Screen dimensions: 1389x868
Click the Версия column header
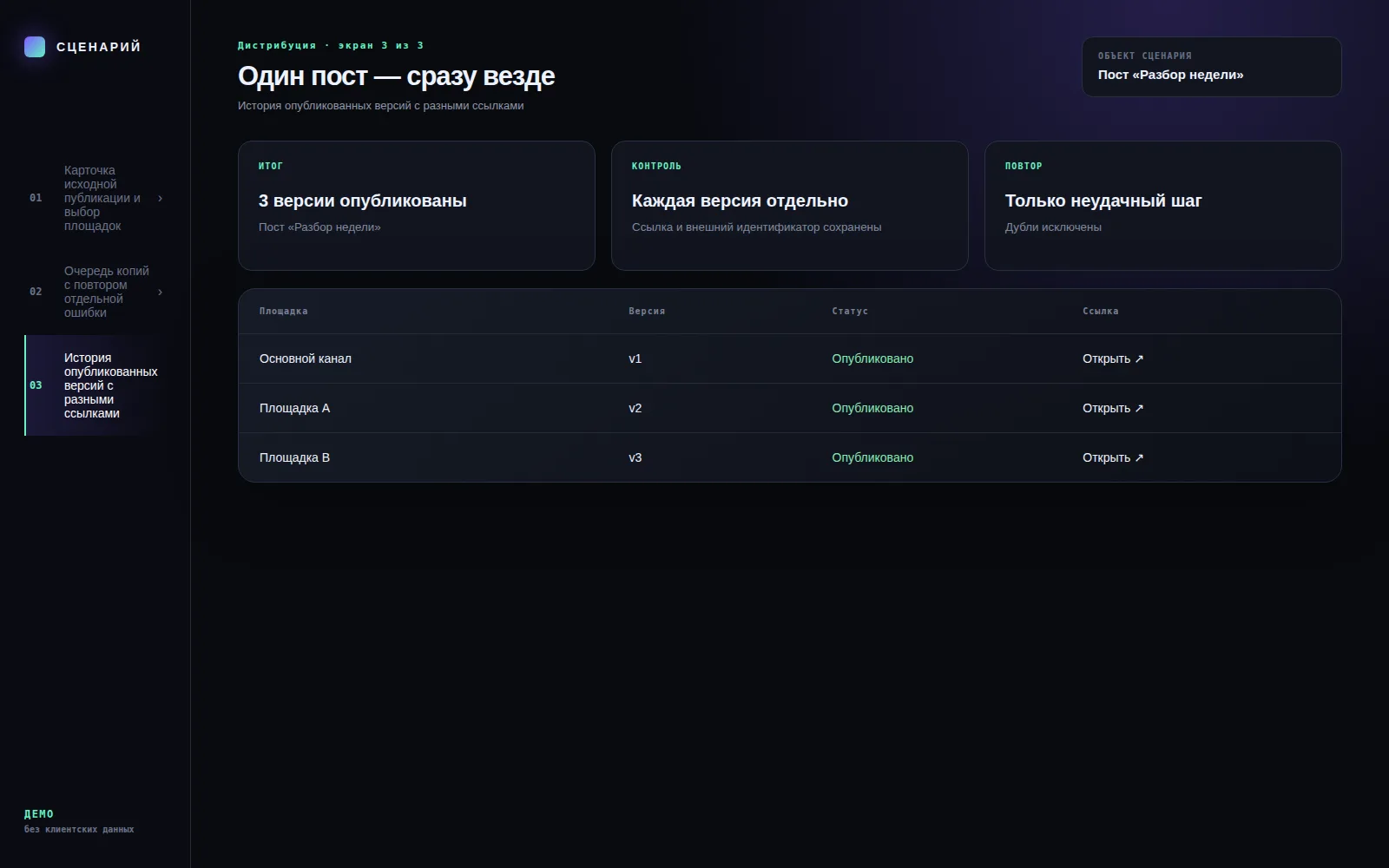[647, 311]
